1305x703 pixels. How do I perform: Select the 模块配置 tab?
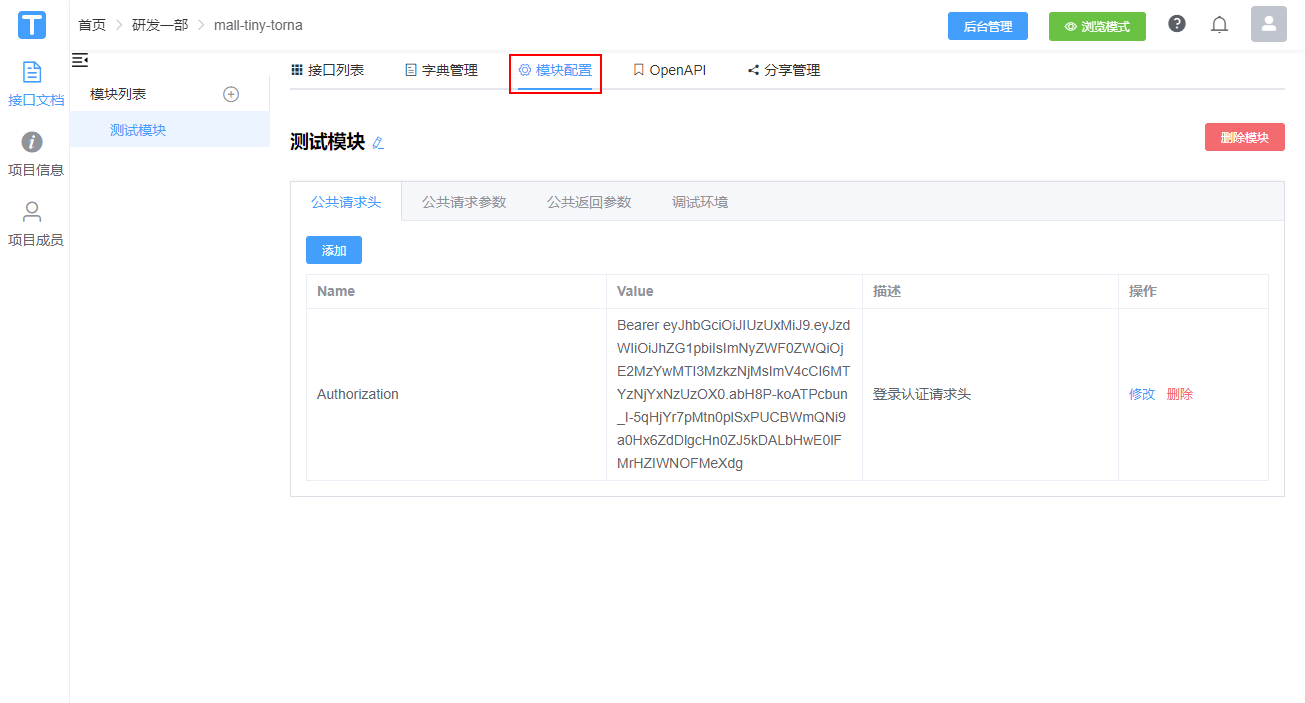pos(555,70)
